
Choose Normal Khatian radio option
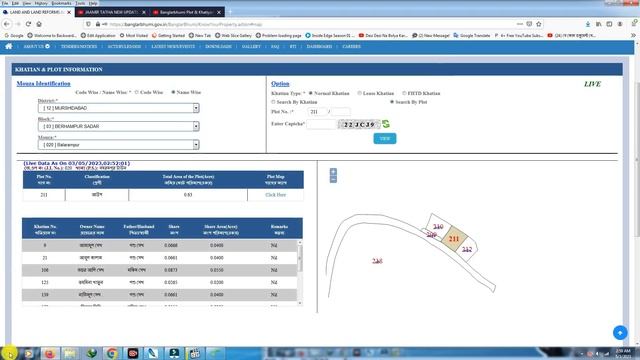[311, 93]
